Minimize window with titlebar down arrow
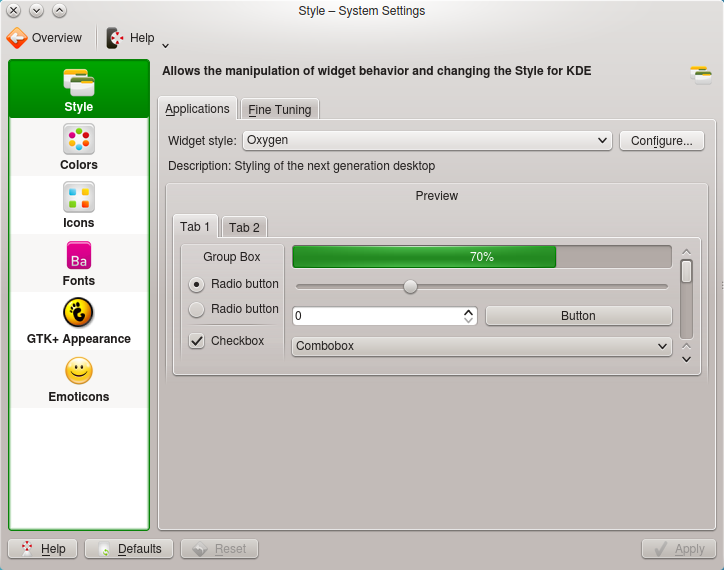724x570 pixels. tap(36, 10)
